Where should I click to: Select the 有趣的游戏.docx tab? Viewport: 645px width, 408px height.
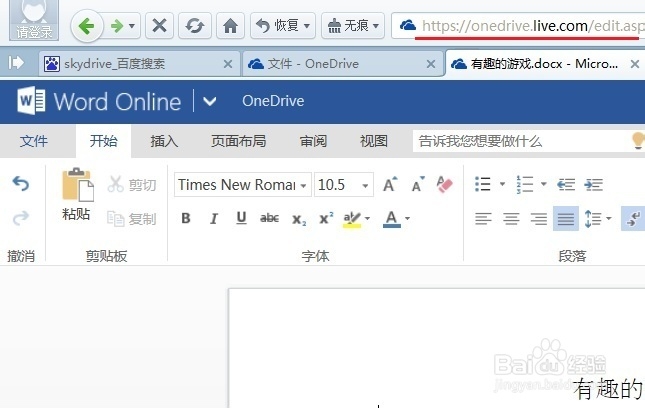(x=545, y=64)
